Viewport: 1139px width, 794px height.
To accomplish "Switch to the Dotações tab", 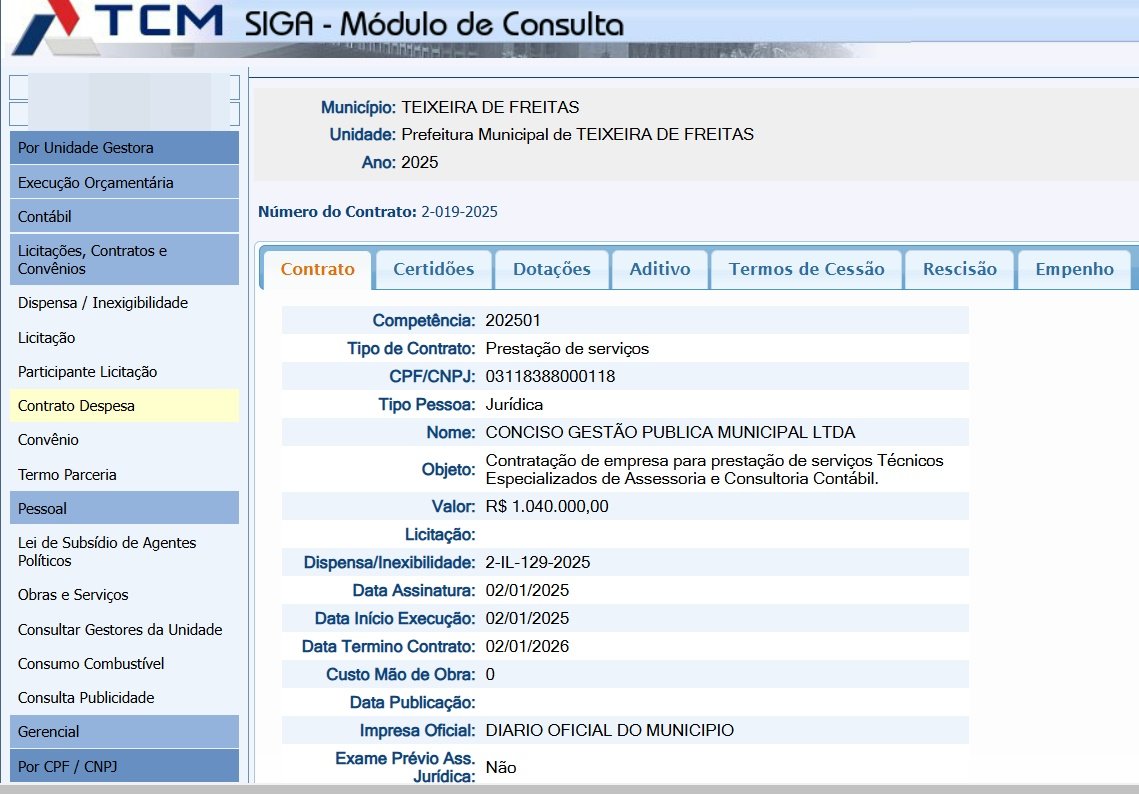I will pos(551,269).
